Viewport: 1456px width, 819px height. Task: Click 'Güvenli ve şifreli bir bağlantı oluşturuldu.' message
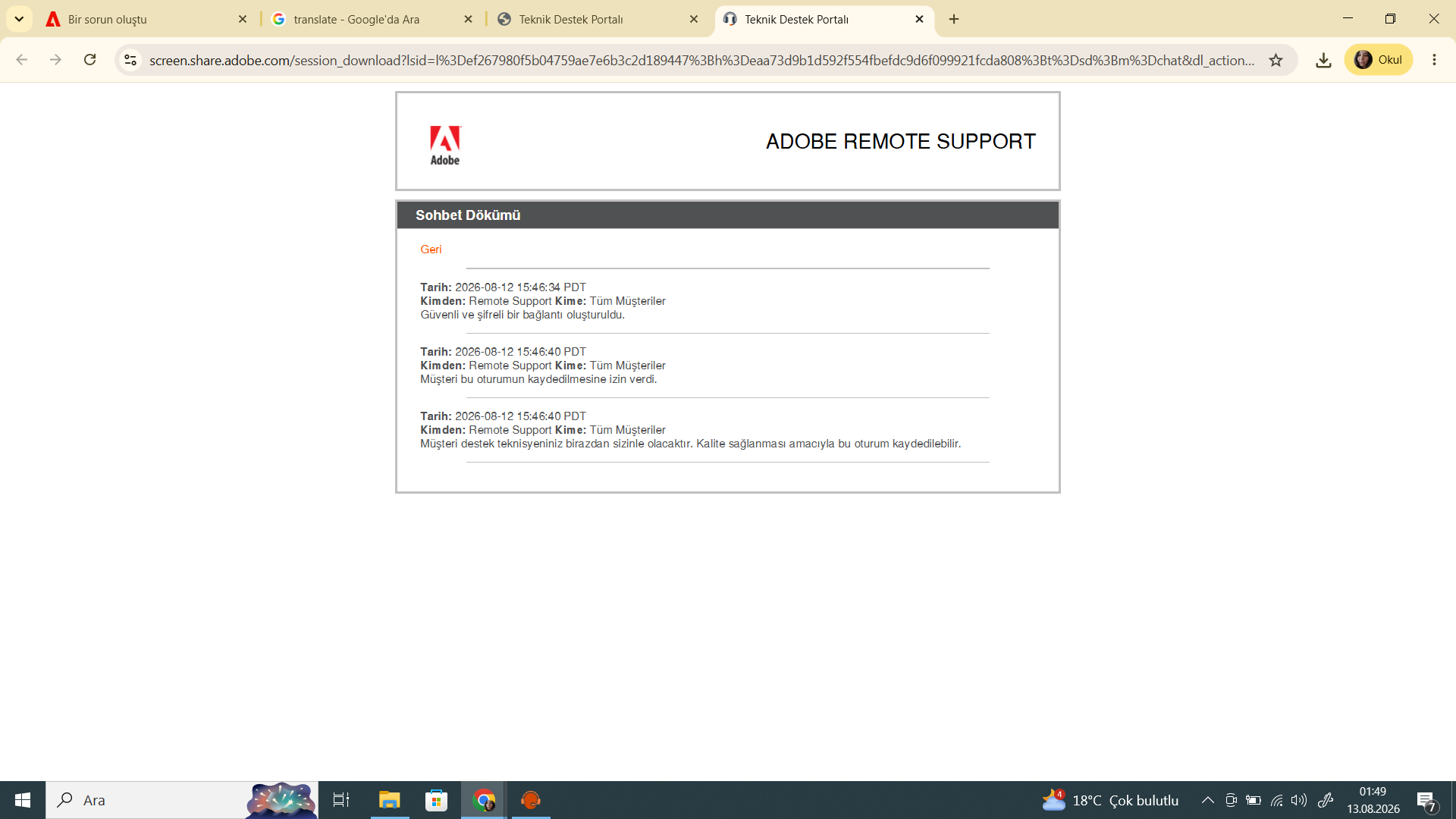[522, 315]
